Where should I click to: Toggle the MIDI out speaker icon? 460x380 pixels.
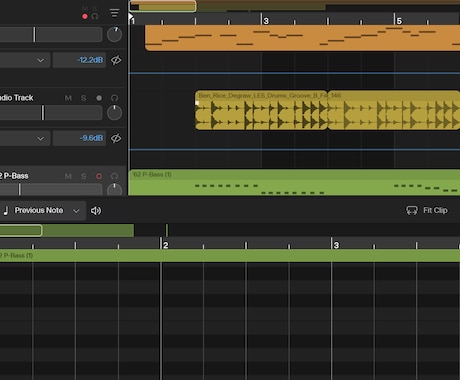[x=96, y=210]
